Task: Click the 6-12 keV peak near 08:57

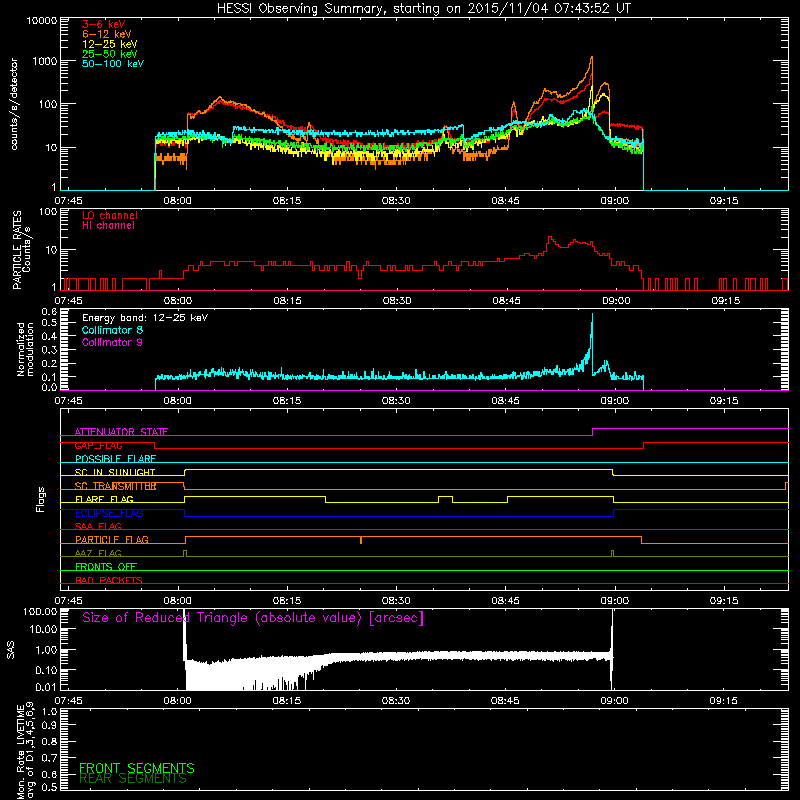Action: [592, 58]
